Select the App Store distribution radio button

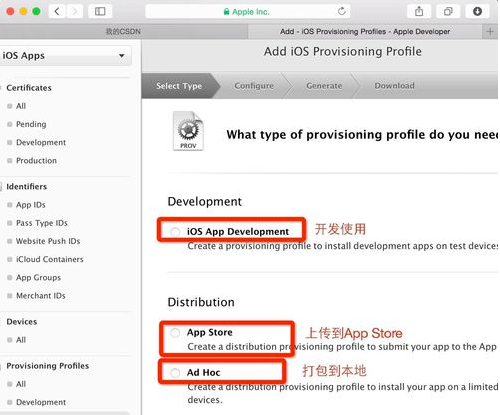click(175, 332)
